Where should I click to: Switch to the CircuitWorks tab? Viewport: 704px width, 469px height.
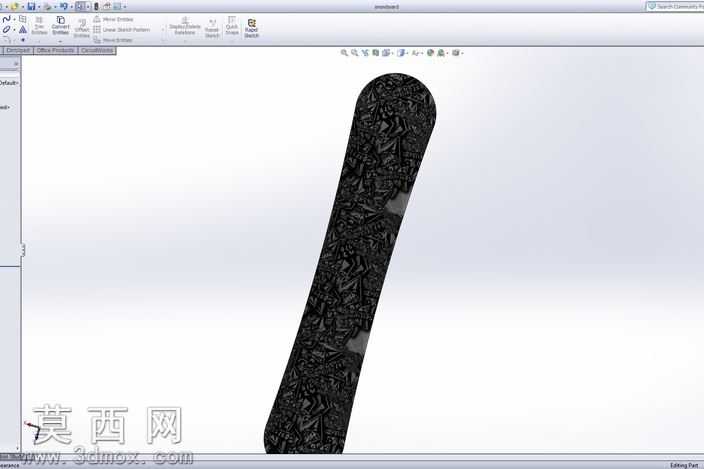pyautogui.click(x=97, y=50)
